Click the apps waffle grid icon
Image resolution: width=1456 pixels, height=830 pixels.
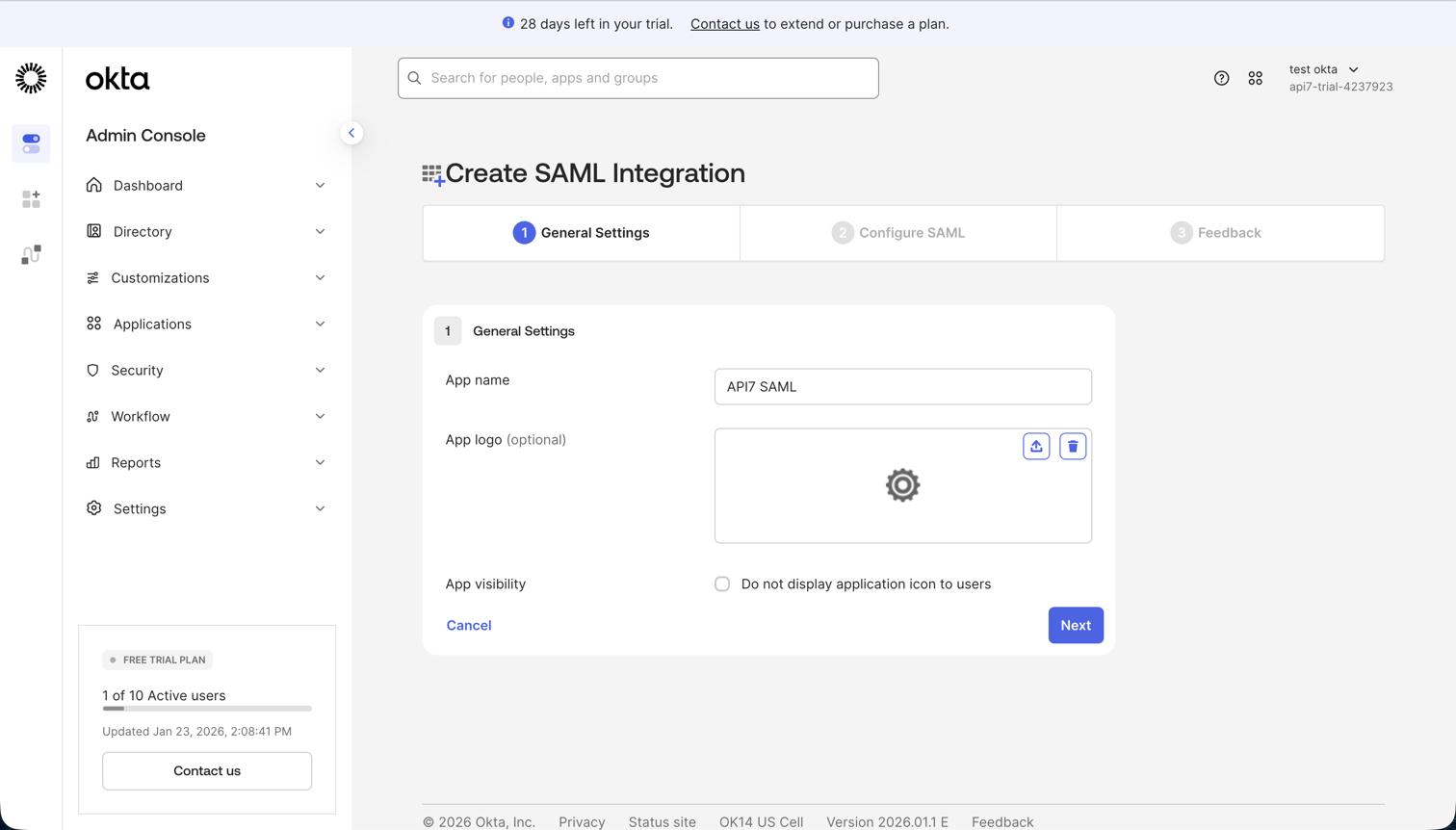1255,78
